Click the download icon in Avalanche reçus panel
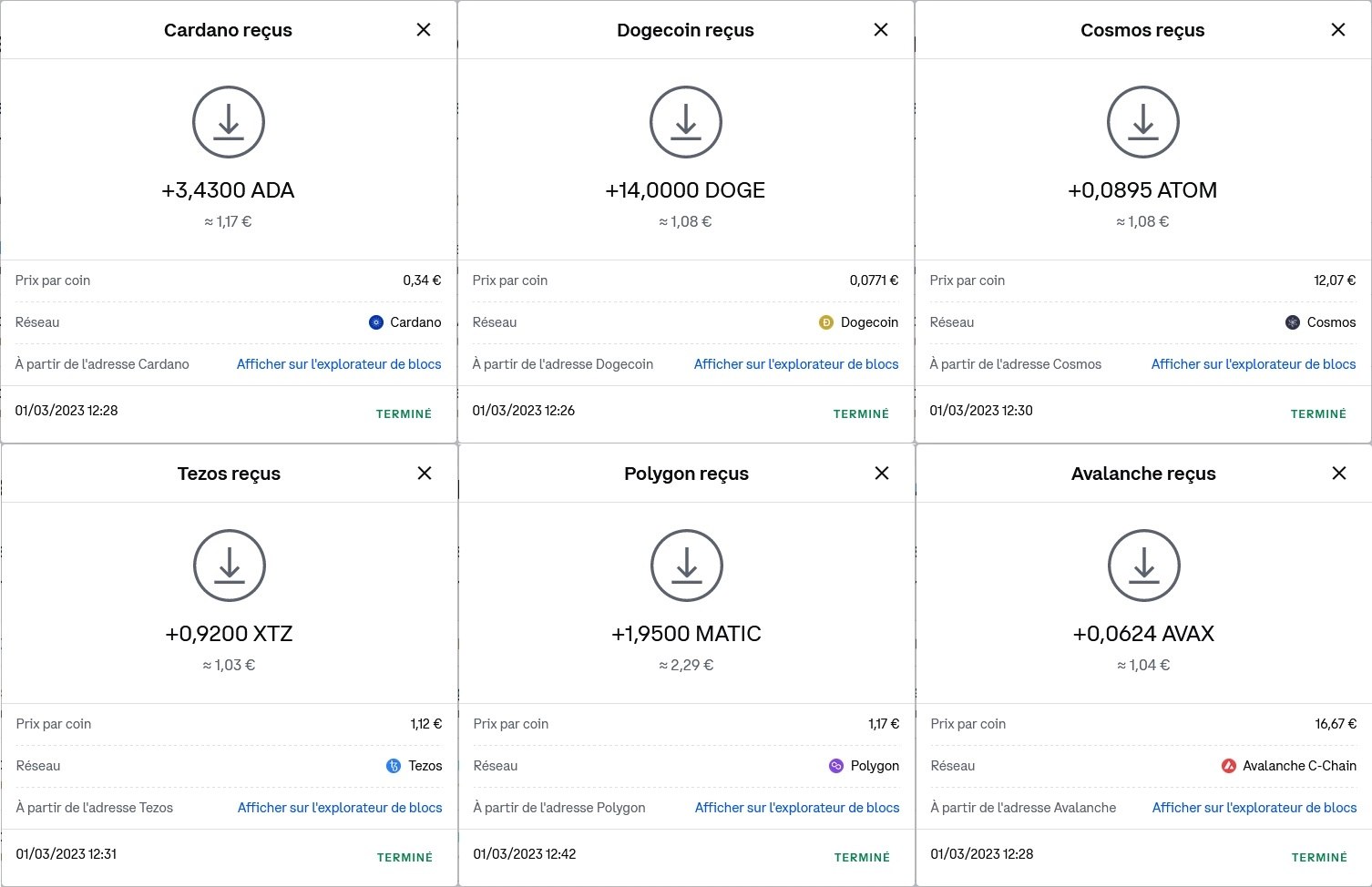 [x=1144, y=566]
